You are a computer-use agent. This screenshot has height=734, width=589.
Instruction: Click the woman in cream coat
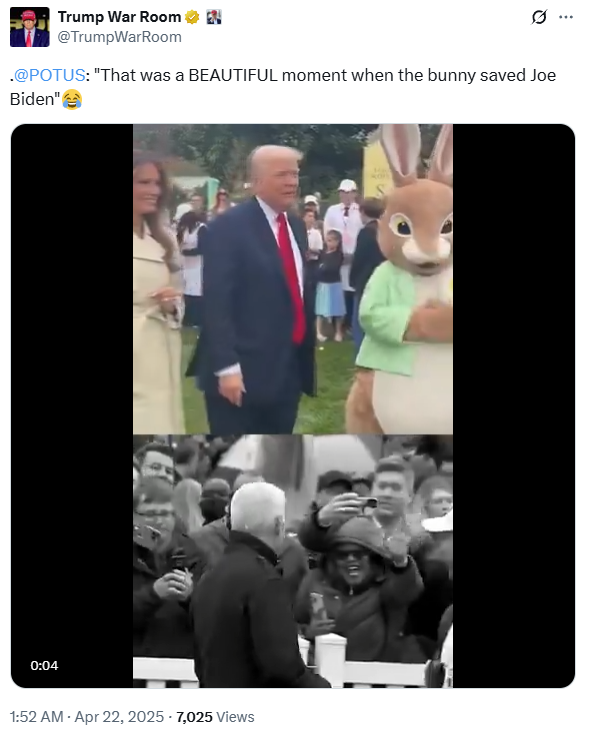(157, 295)
